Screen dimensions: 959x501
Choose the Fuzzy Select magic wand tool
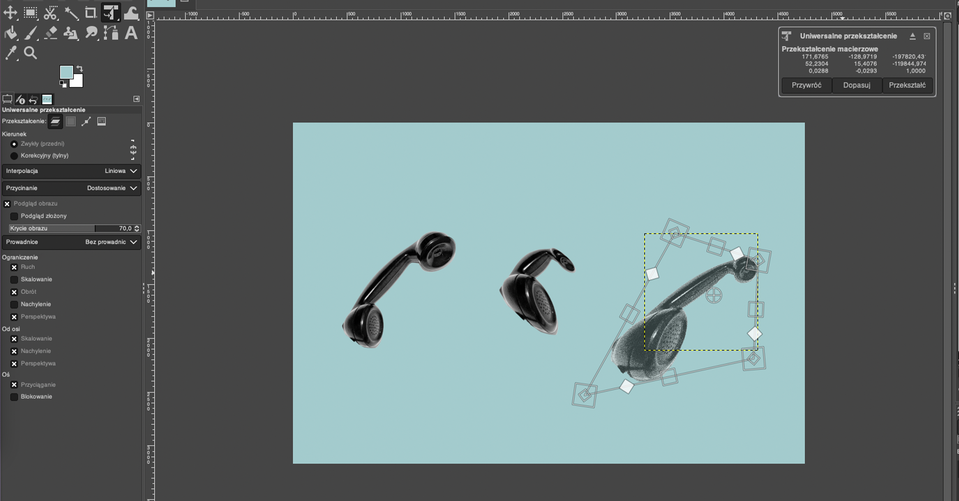tap(71, 14)
